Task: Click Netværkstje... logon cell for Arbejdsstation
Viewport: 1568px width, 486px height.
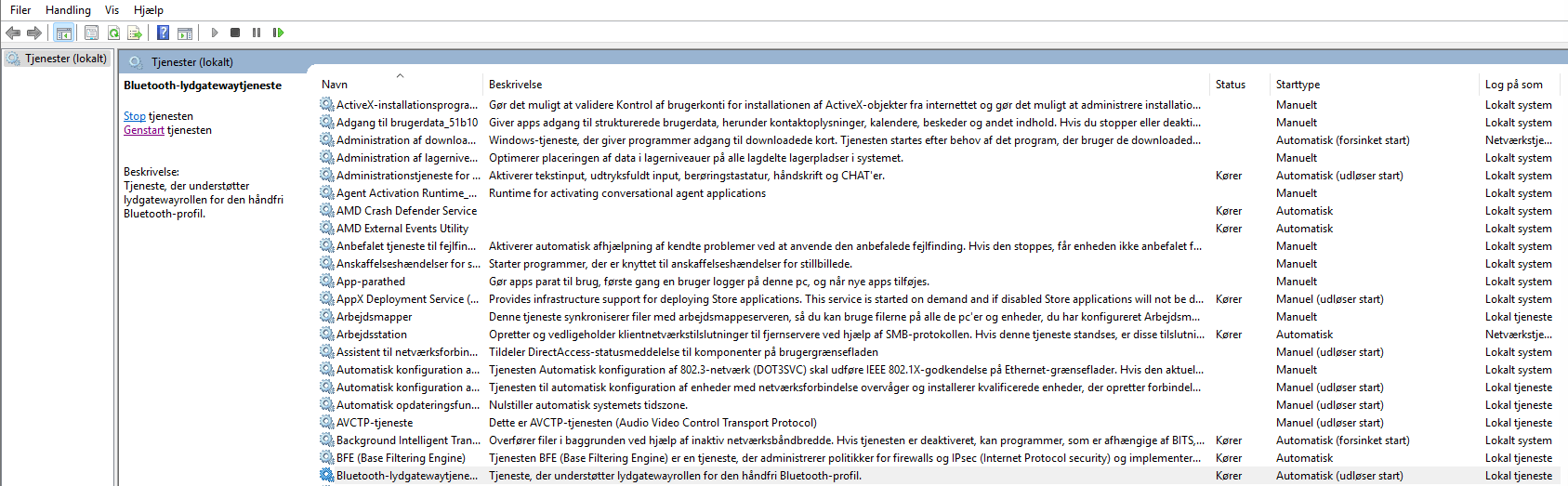Action: 1518,335
